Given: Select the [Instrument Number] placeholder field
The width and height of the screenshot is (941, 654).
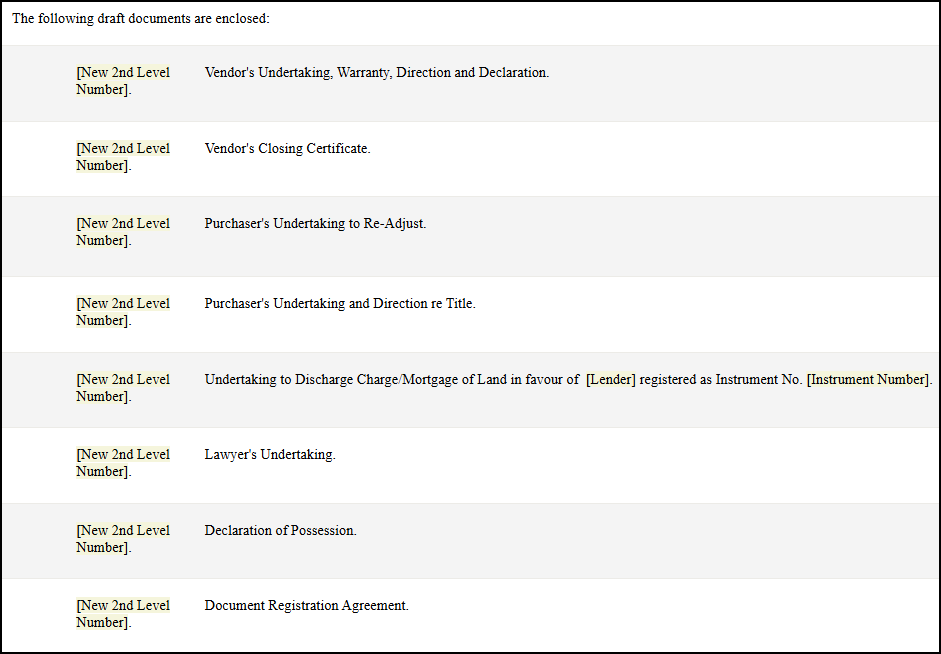Looking at the screenshot, I should 868,380.
